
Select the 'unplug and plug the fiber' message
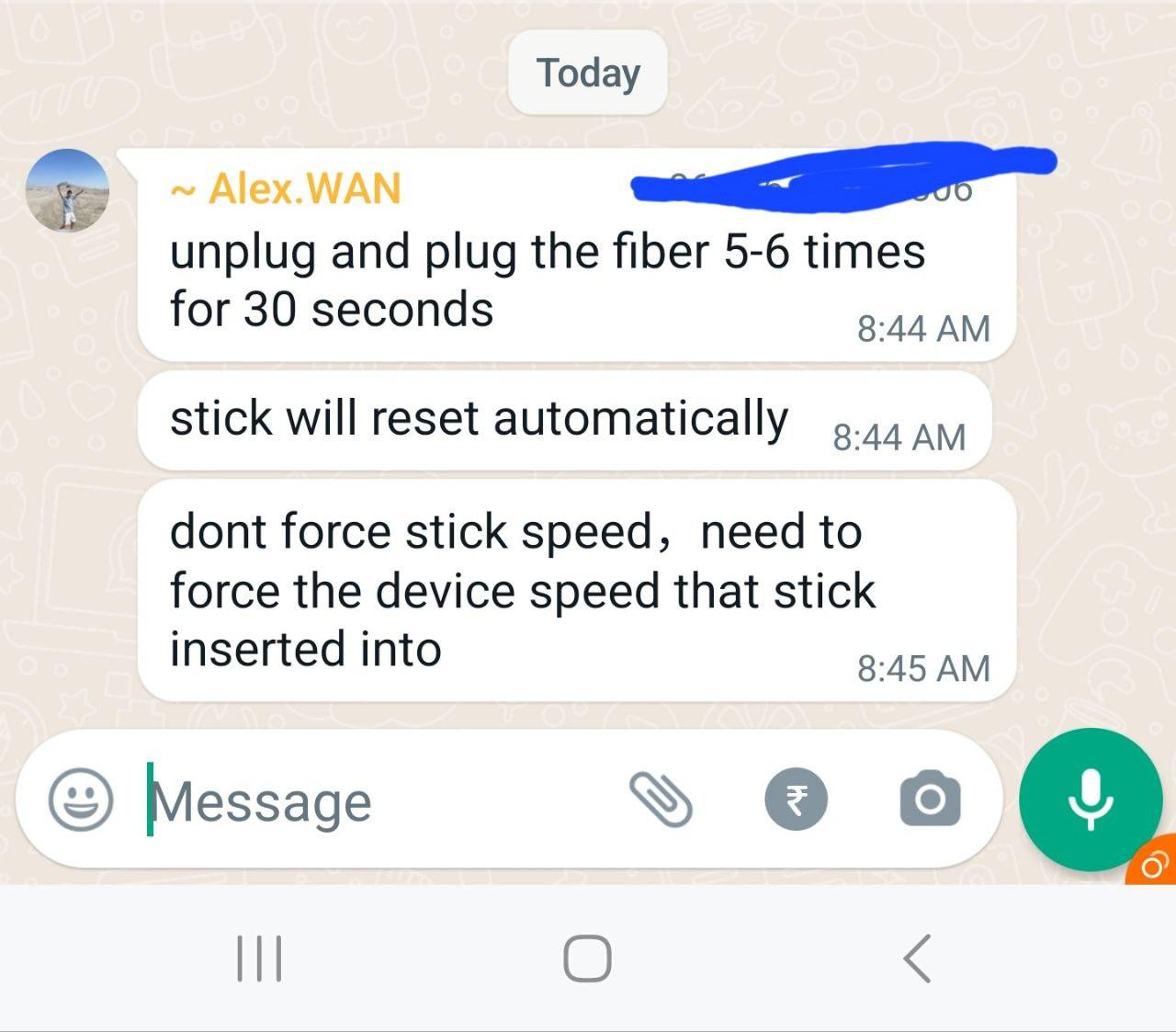pos(577,255)
